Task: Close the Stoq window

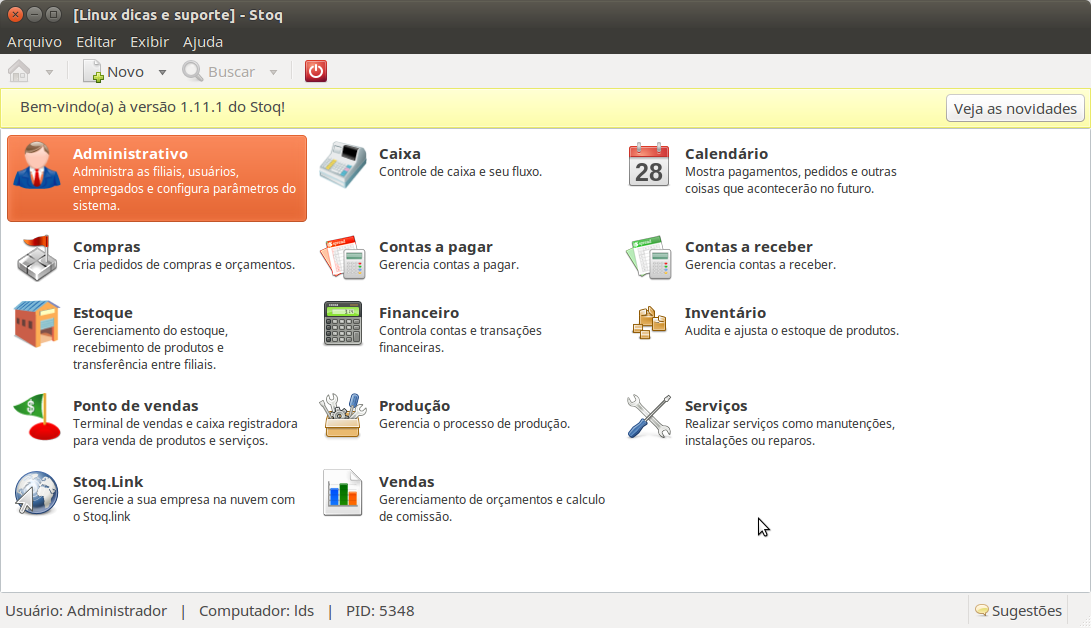Action: [x=15, y=15]
